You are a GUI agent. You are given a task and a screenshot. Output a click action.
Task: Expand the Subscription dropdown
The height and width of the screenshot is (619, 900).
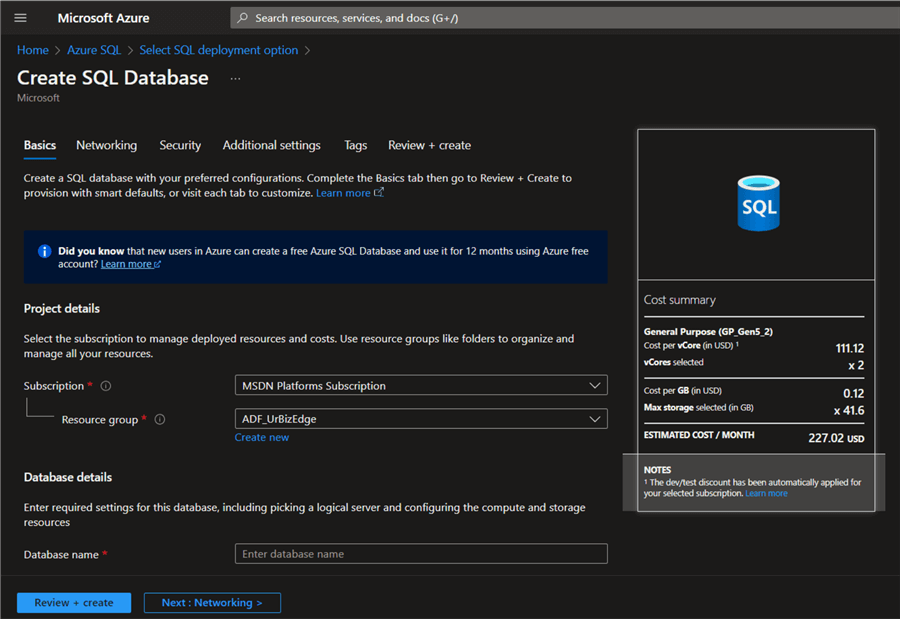click(420, 385)
